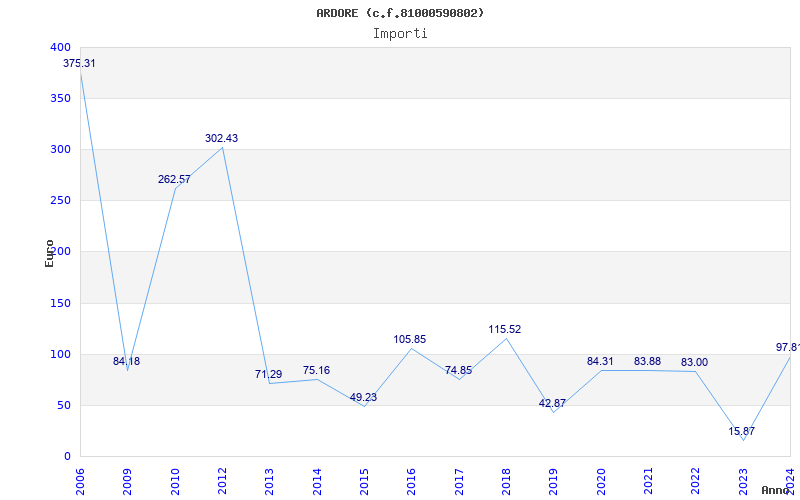The image size is (800, 500).
Task: Click the 2019 x-axis year label
Action: 554,482
